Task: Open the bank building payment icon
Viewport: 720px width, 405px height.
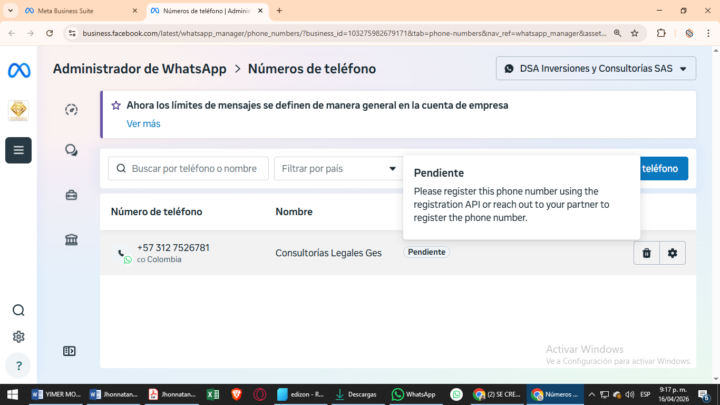Action: pyautogui.click(x=71, y=239)
